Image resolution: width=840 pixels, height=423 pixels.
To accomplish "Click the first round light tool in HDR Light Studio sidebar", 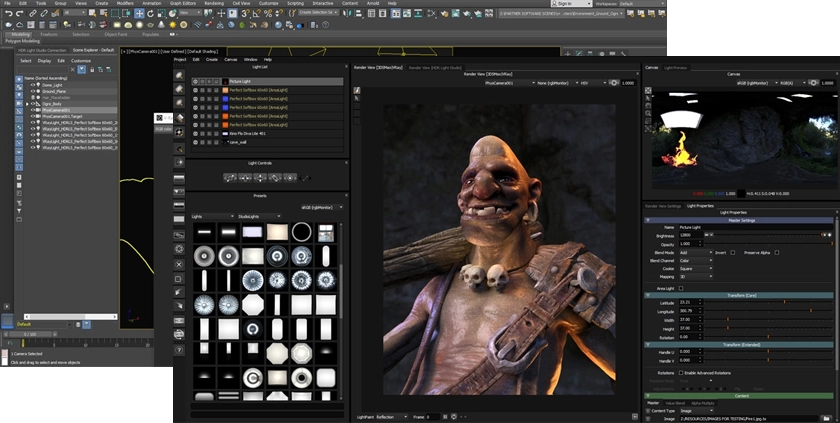I will (179, 75).
